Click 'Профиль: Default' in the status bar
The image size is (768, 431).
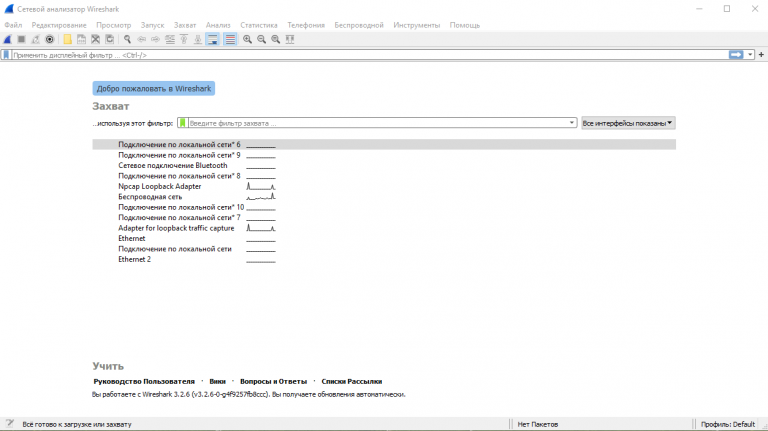[728, 424]
